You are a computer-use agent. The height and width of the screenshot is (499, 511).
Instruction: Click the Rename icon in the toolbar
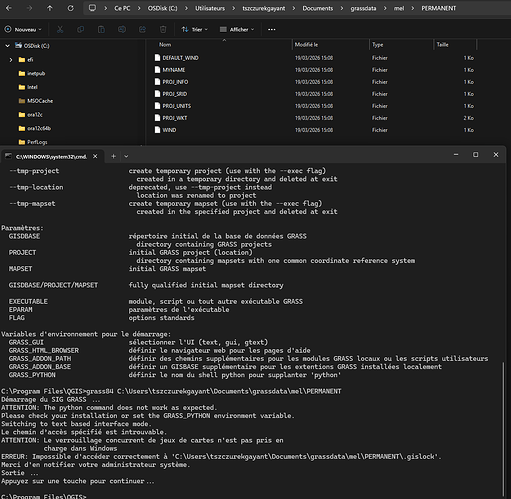pos(122,30)
